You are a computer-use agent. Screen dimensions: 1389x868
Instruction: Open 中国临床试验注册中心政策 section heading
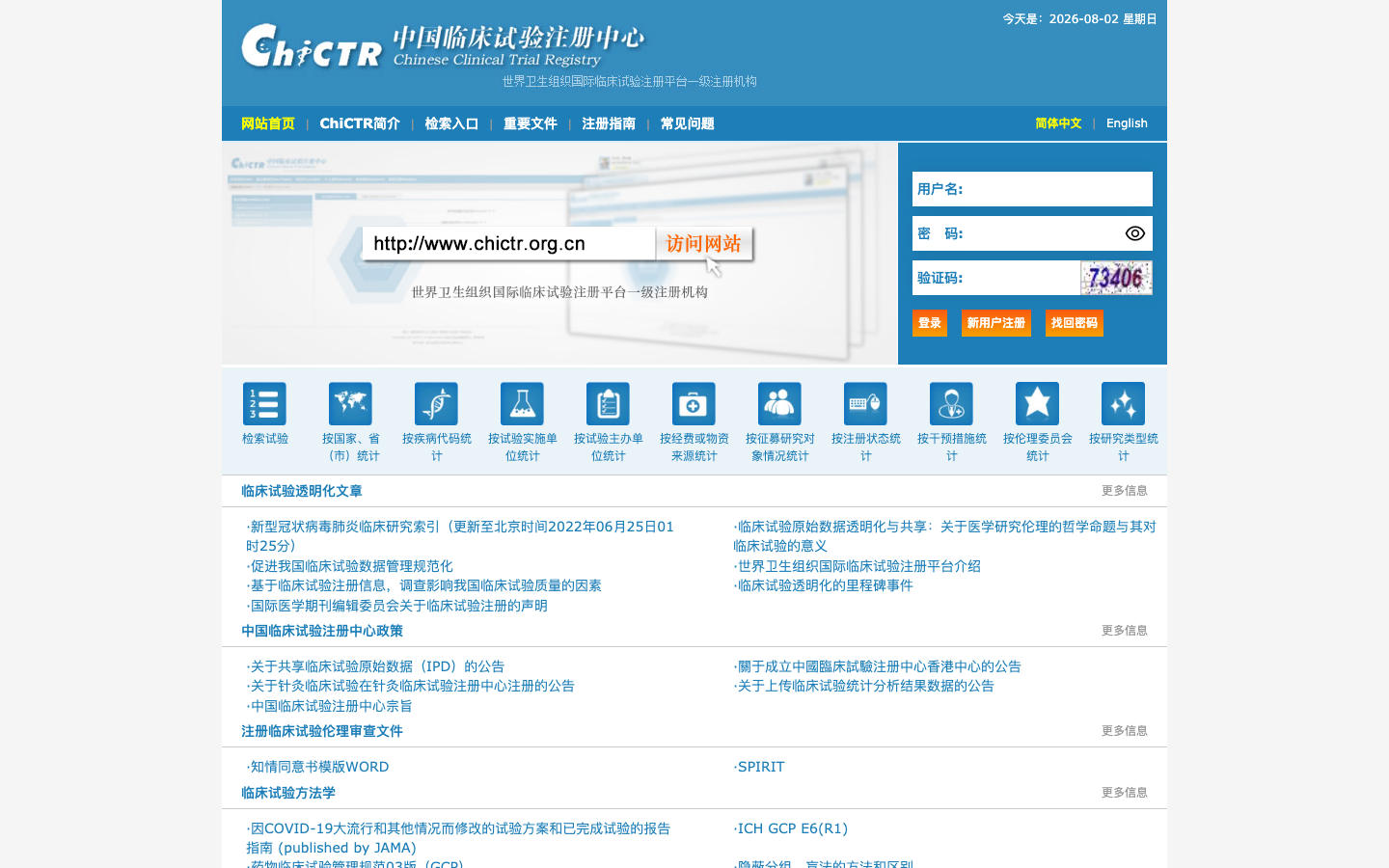click(x=322, y=631)
